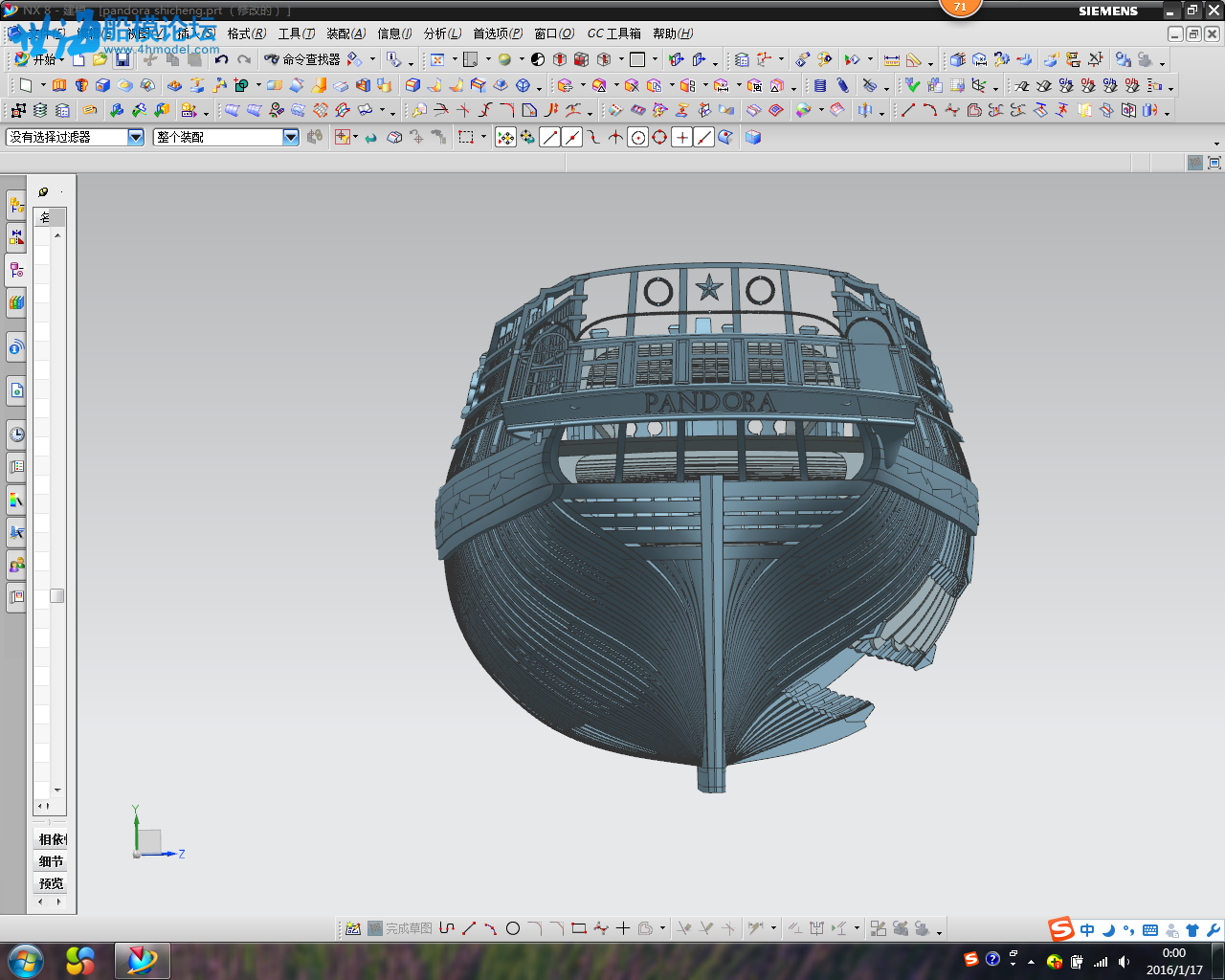1225x980 pixels.
Task: Click the Reuse Library books sidebar tab
Action: coord(16,302)
